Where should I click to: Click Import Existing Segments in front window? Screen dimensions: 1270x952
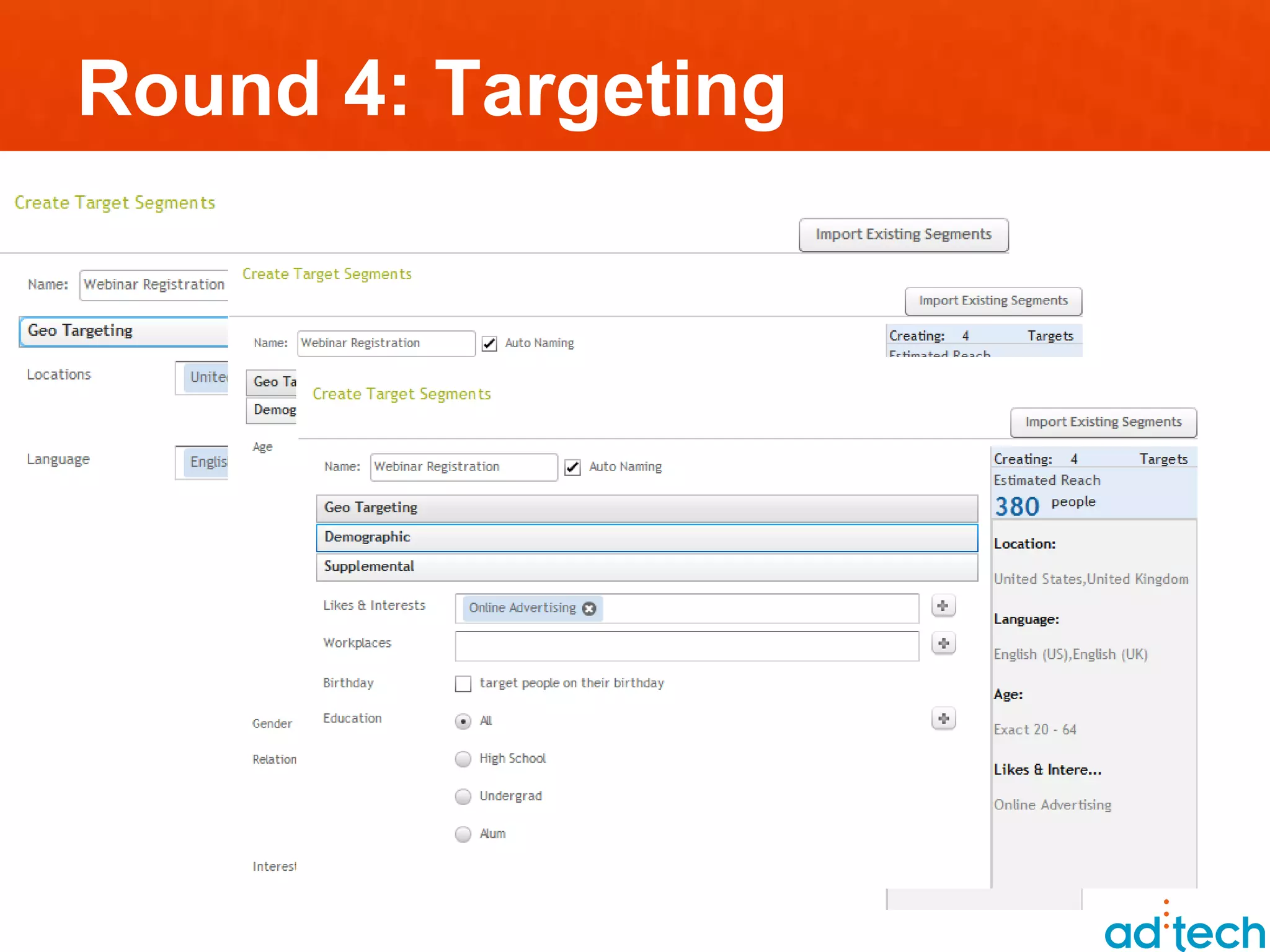(1103, 422)
